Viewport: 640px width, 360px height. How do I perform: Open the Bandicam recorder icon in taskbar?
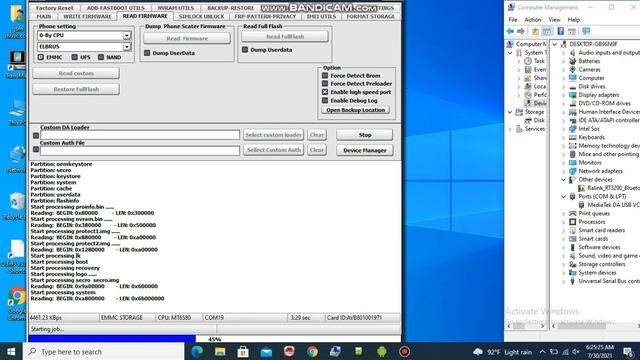[x=404, y=351]
